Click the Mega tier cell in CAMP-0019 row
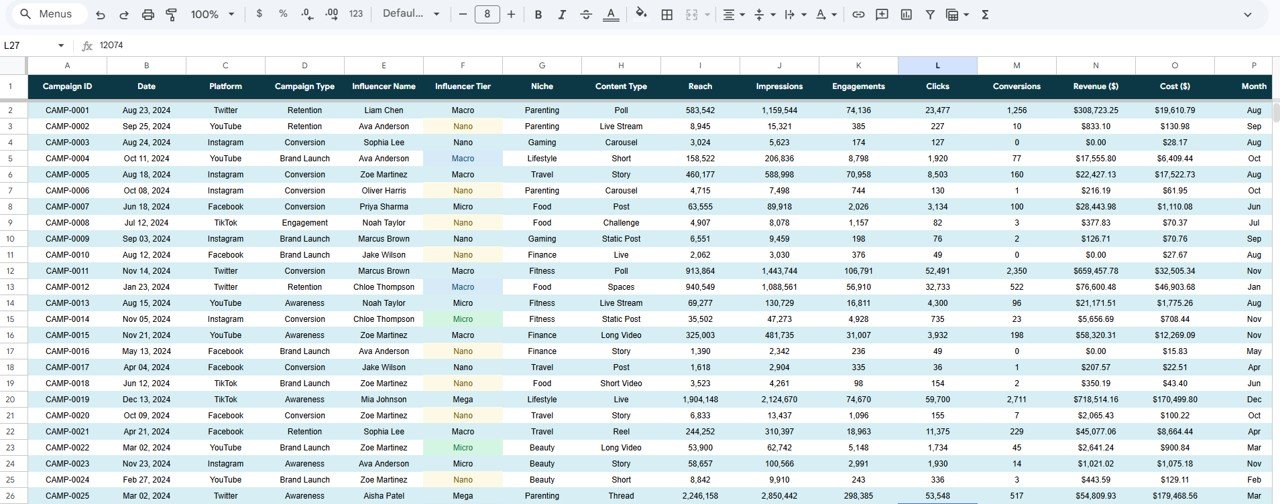This screenshot has height=504, width=1280. (x=463, y=399)
